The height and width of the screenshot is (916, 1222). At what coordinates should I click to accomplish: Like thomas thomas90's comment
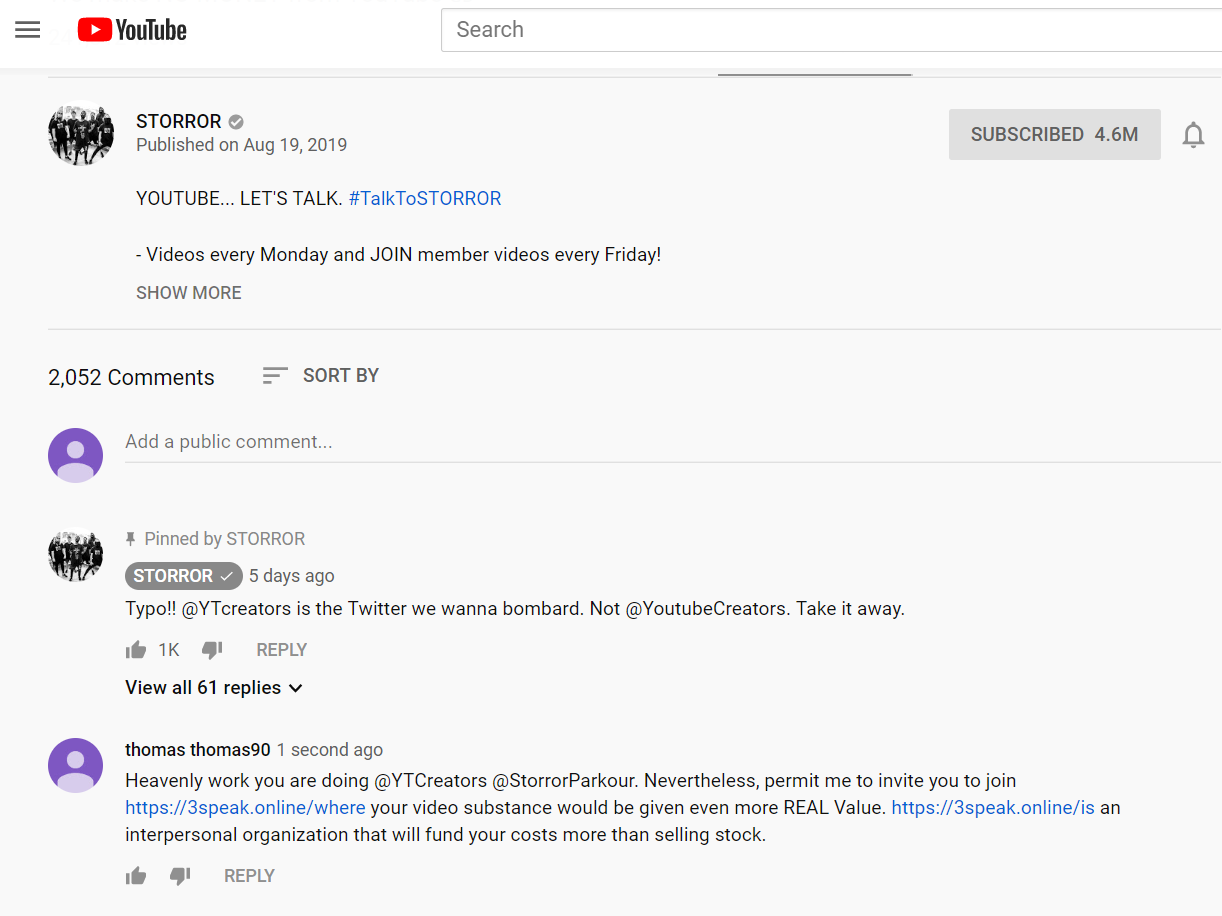(136, 876)
